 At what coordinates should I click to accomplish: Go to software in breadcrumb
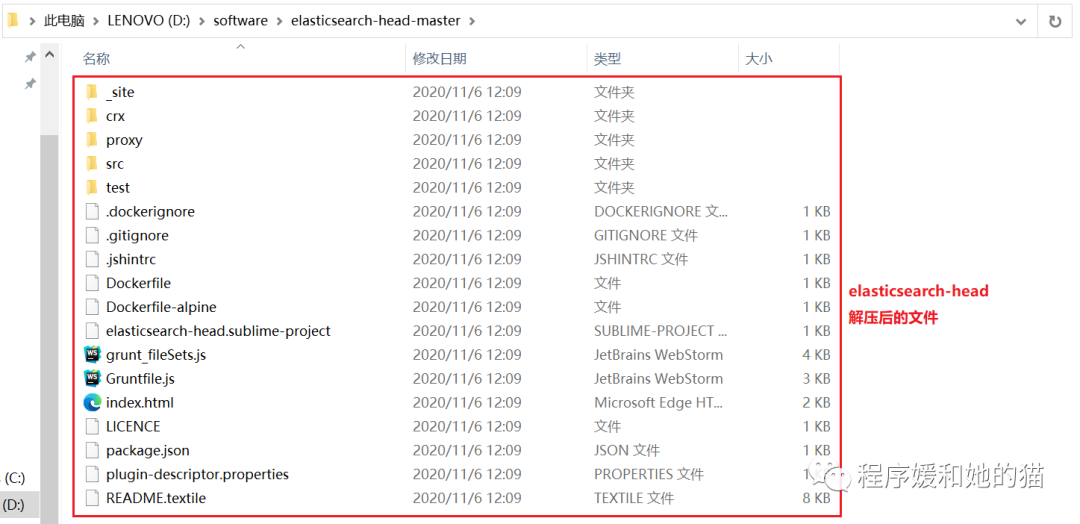click(240, 21)
